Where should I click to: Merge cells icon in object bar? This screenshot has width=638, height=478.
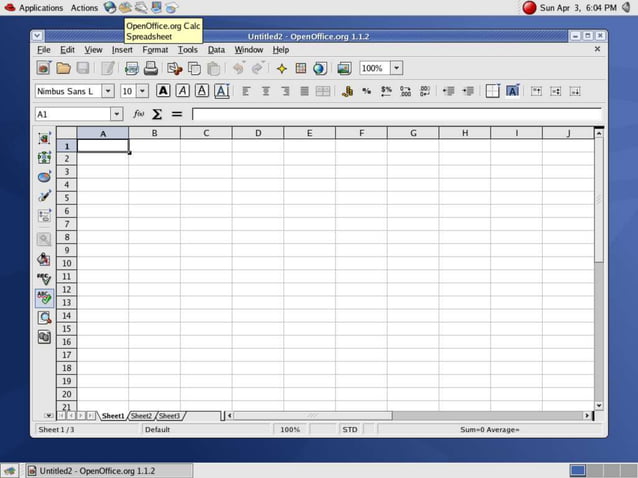(323, 91)
